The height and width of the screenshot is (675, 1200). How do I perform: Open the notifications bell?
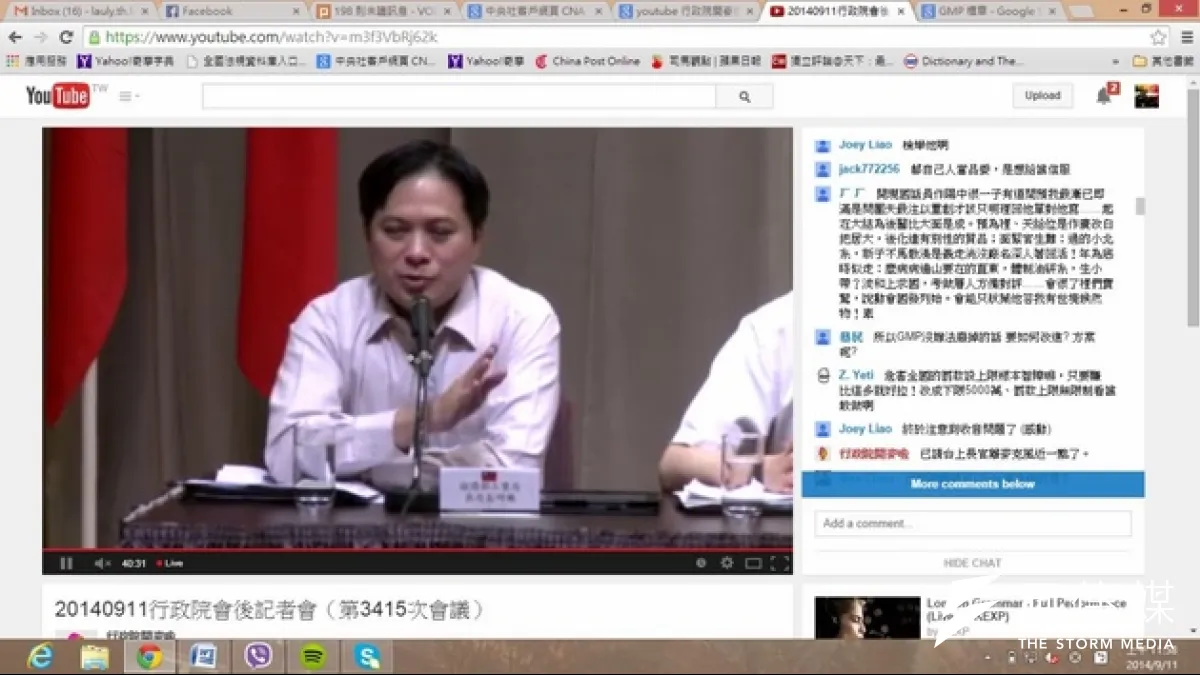1104,96
